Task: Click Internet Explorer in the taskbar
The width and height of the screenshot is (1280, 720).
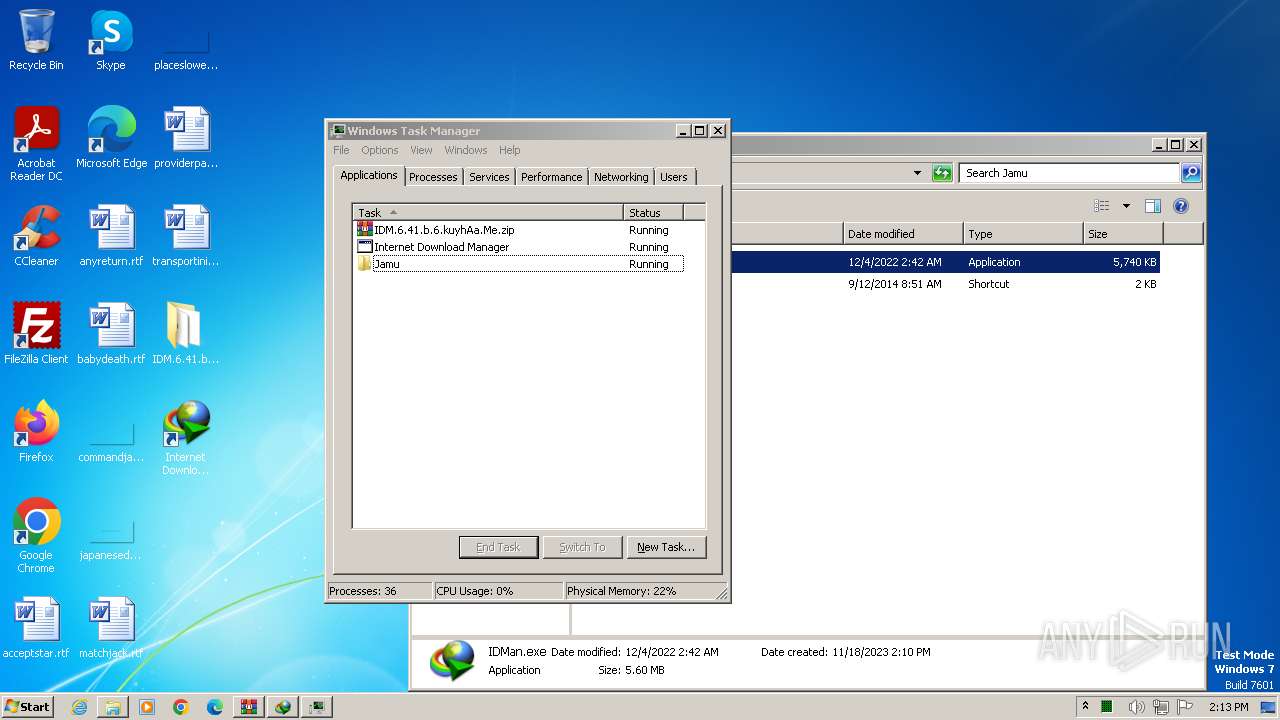Action: click(79, 707)
